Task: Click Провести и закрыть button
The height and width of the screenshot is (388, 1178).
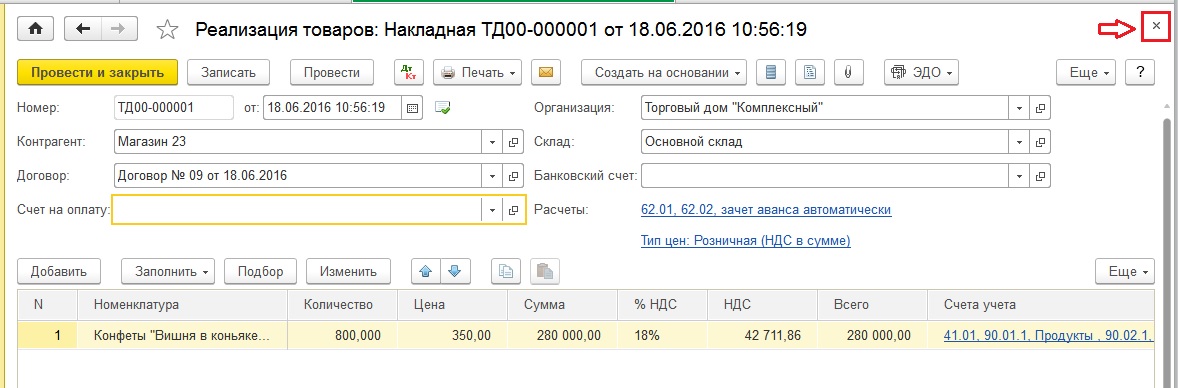Action: 97,73
